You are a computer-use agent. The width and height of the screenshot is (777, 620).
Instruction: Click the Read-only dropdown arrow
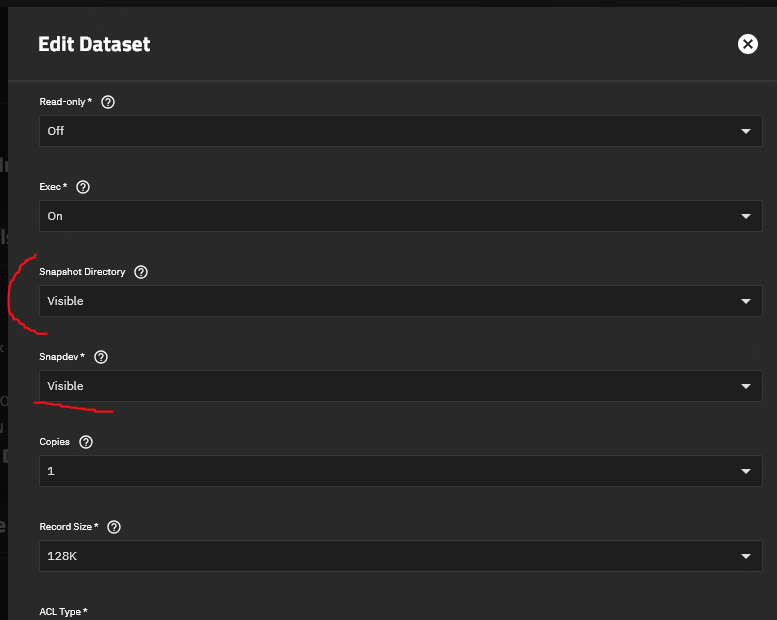(746, 131)
